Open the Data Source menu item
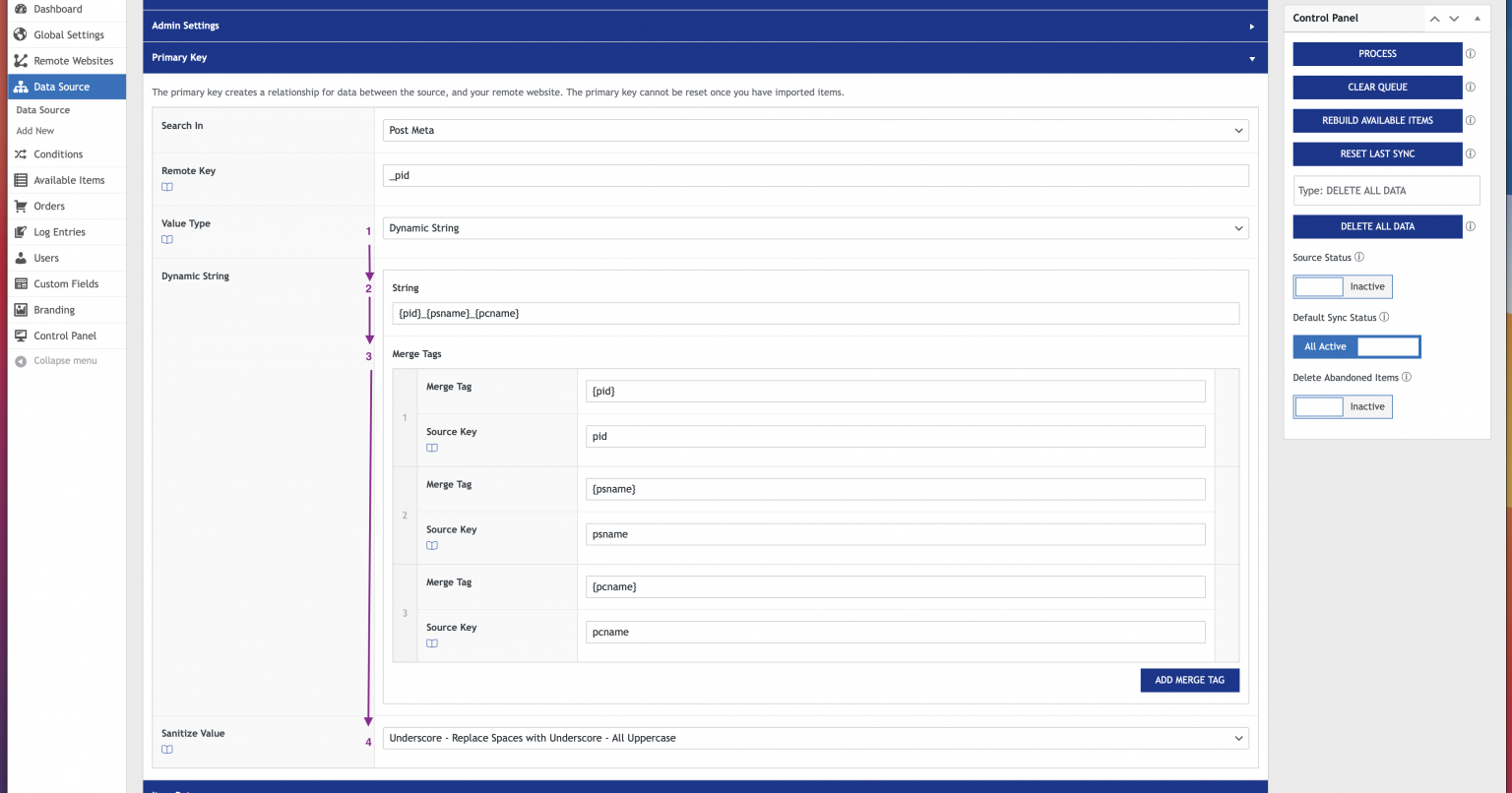1512x793 pixels. (67, 87)
